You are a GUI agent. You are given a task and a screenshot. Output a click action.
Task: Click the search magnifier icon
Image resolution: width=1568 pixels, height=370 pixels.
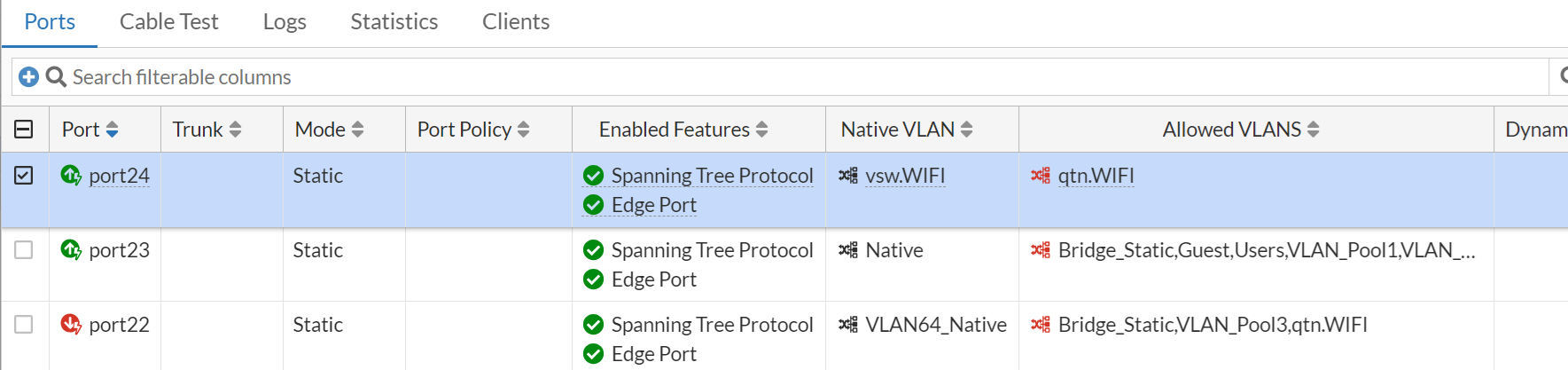(x=56, y=77)
